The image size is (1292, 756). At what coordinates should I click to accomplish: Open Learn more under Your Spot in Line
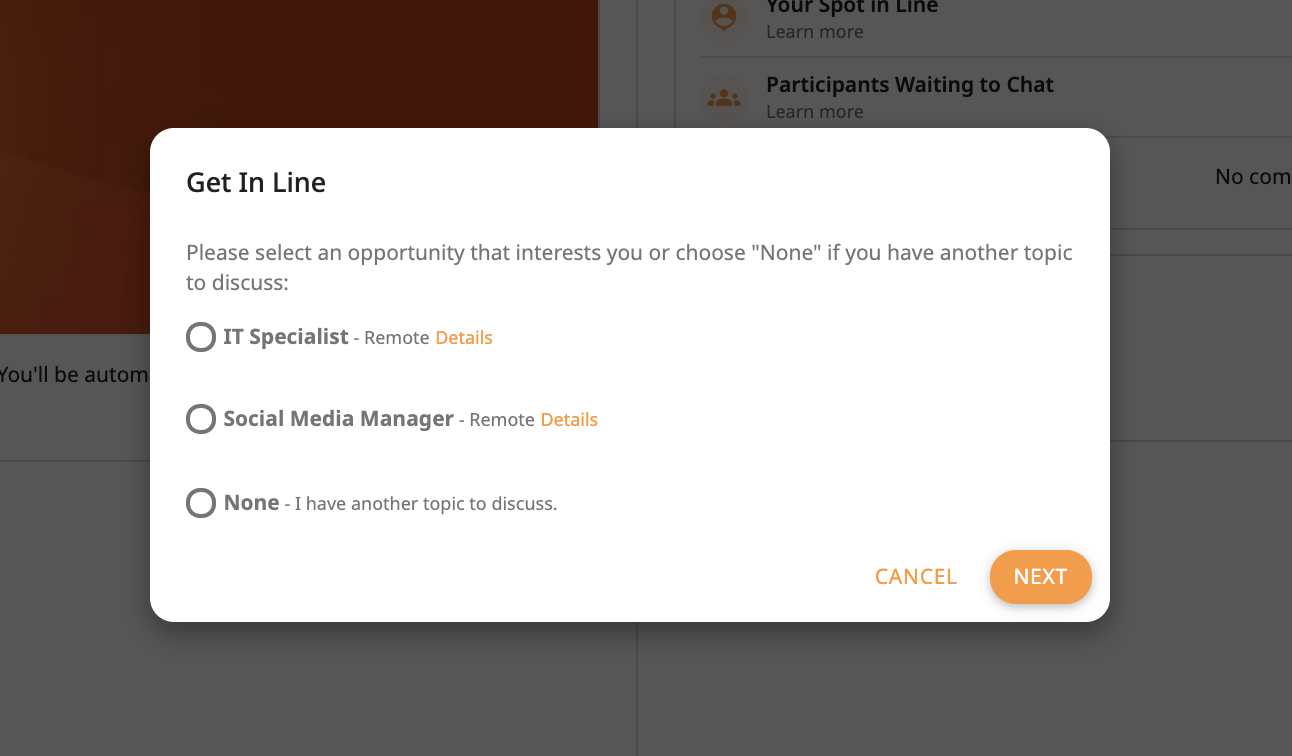tap(814, 32)
